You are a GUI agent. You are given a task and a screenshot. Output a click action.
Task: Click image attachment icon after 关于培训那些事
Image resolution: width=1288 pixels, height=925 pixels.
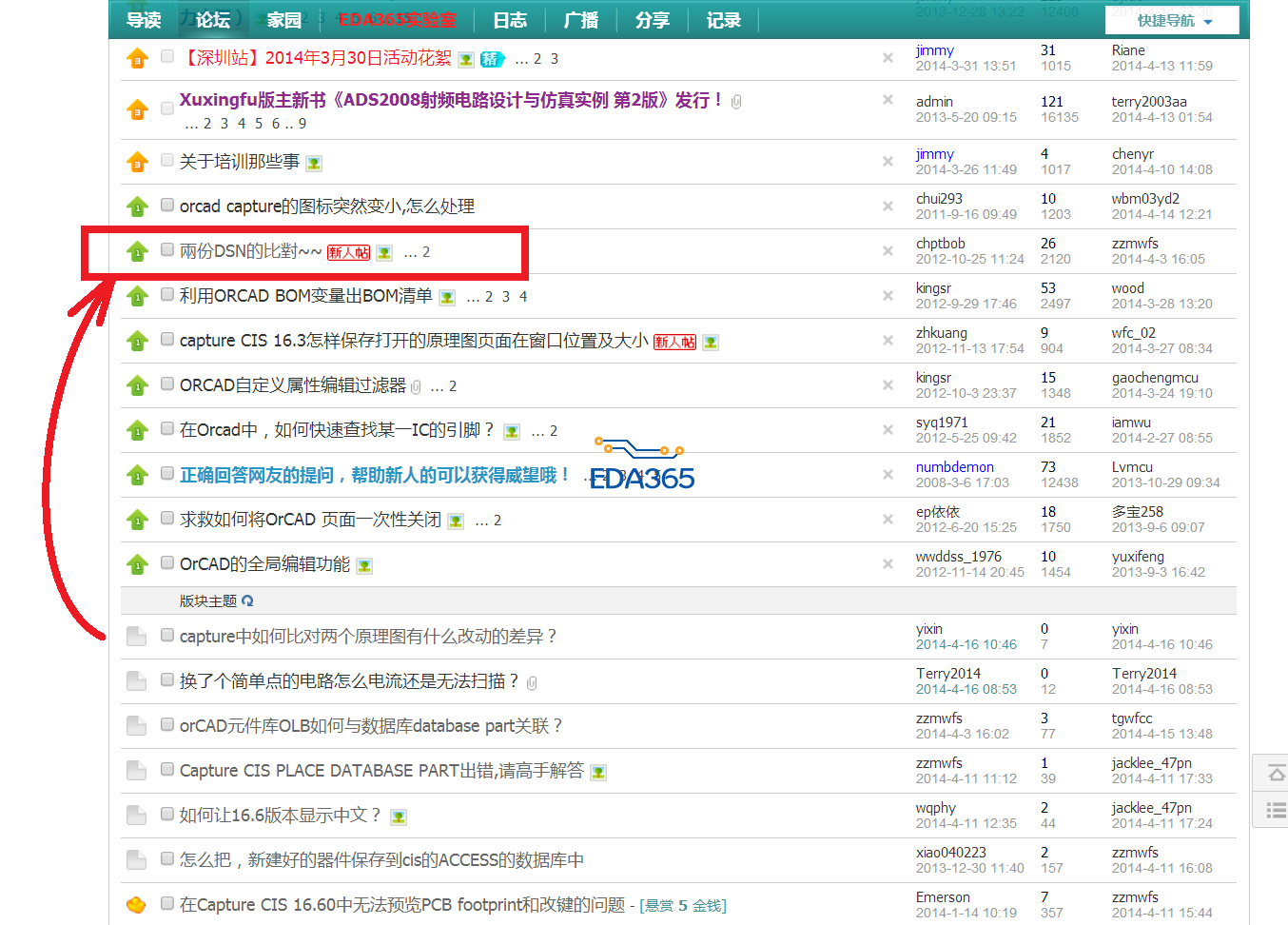314,164
